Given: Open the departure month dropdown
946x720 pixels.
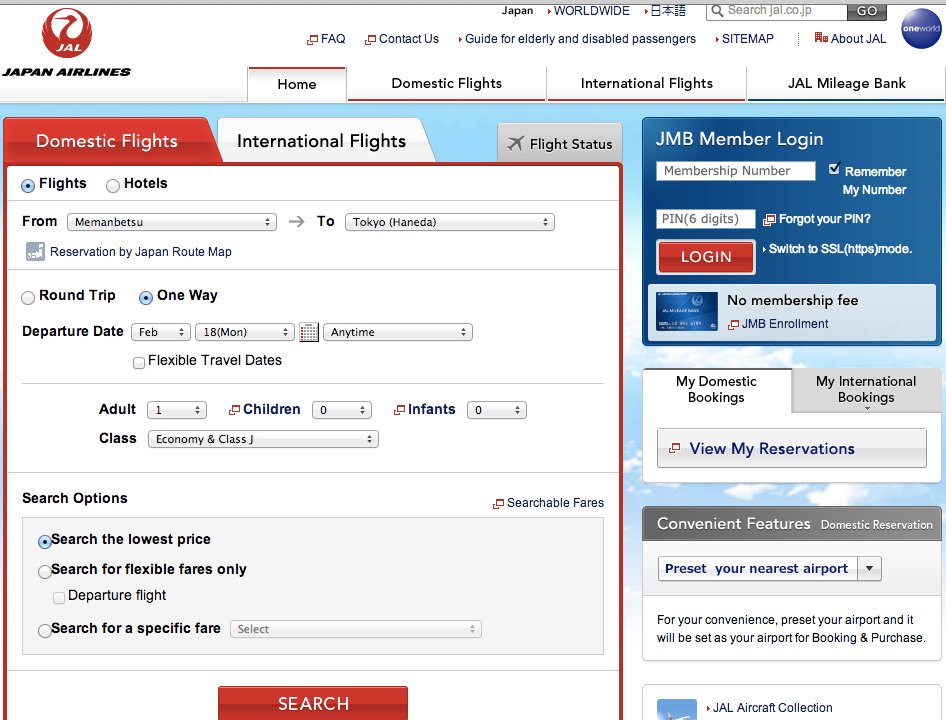Looking at the screenshot, I should click(160, 332).
